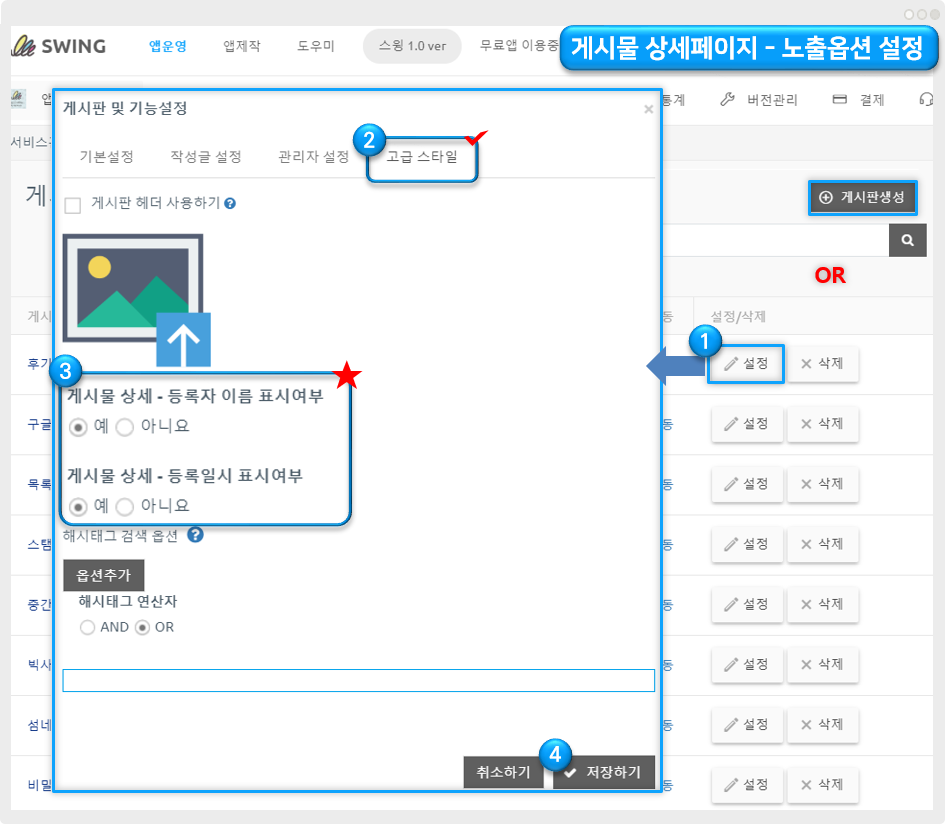Select 아니요 for 등록자 이름 표시여부

click(125, 427)
